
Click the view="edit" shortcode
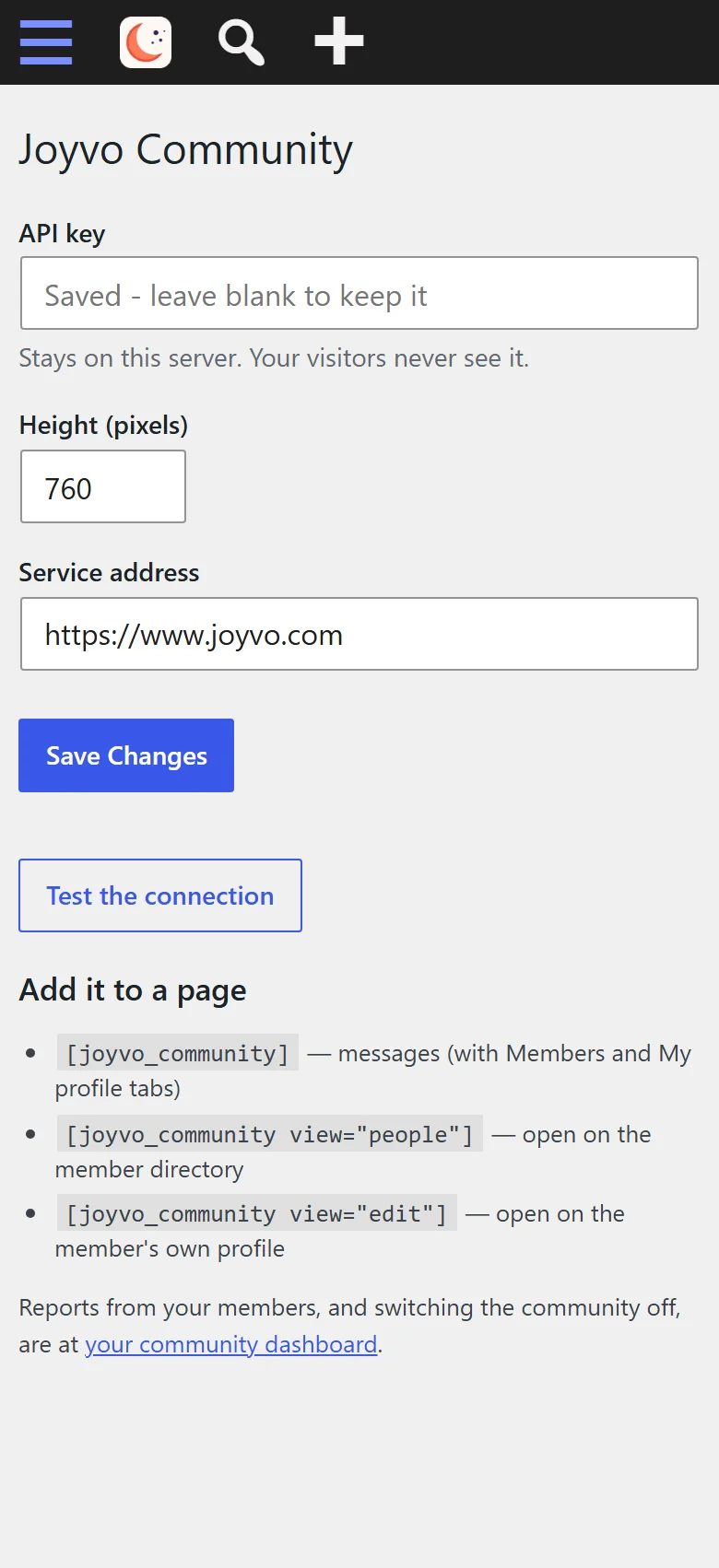[256, 1213]
